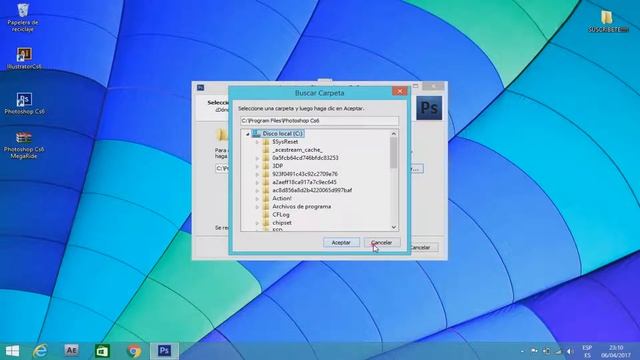The width and height of the screenshot is (640, 360).
Task: Click the folder path field in Buscar Carpeta
Action: coord(319,121)
